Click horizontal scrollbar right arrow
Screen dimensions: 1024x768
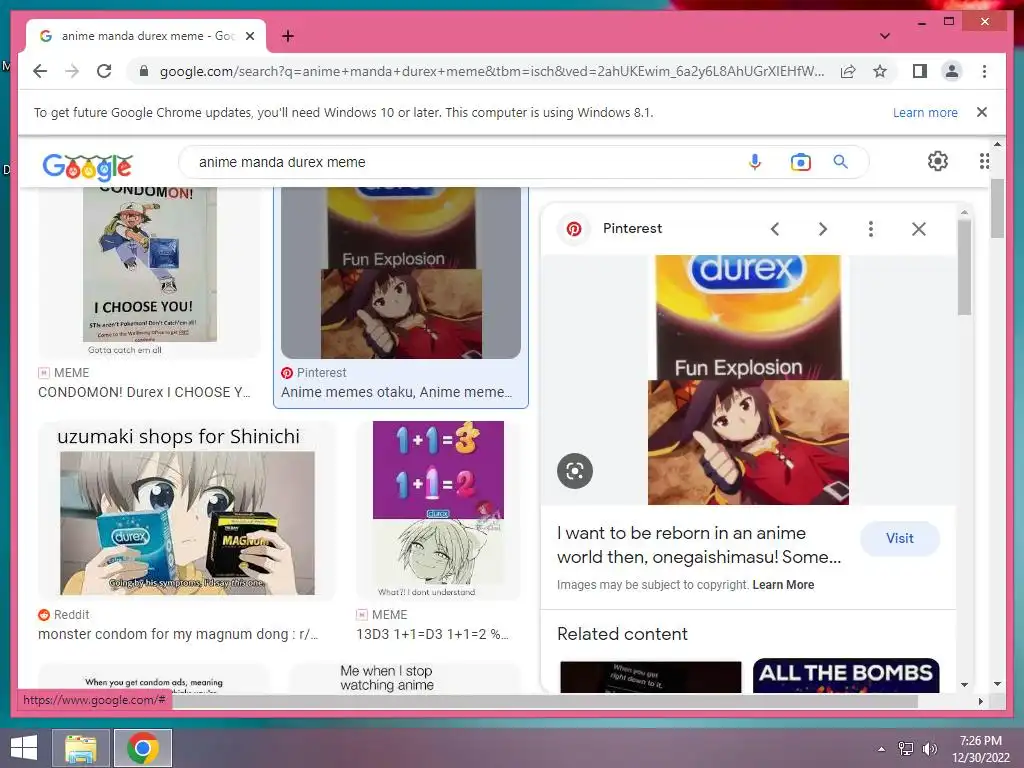tap(980, 701)
